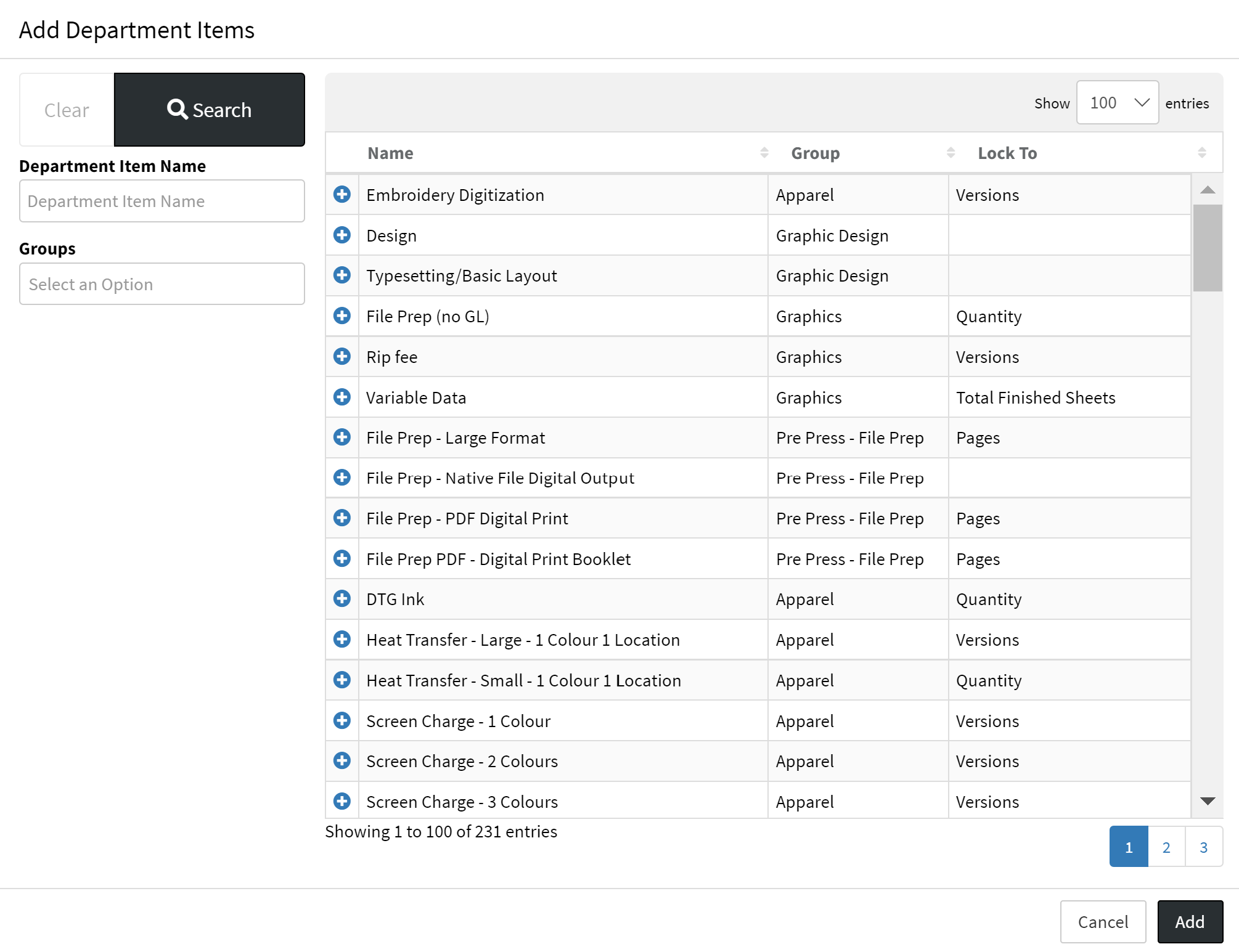Sort table by Name column
This screenshot has height=952, width=1239.
coord(390,153)
